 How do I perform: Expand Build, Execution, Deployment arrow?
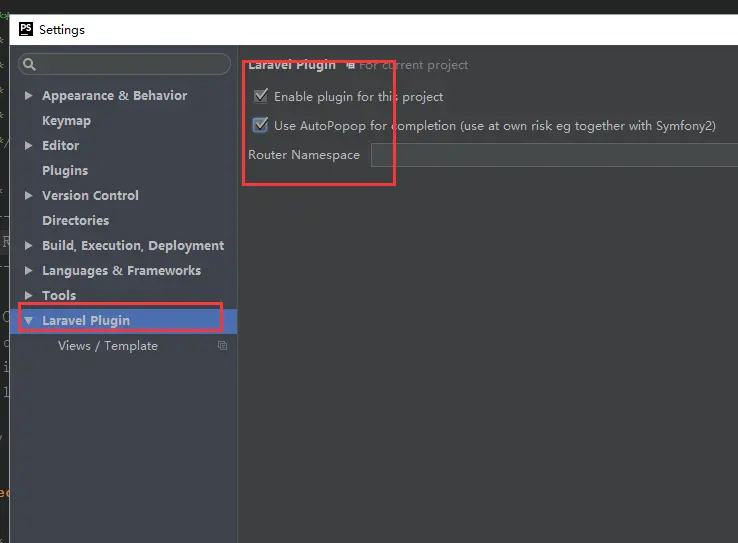[x=28, y=245]
